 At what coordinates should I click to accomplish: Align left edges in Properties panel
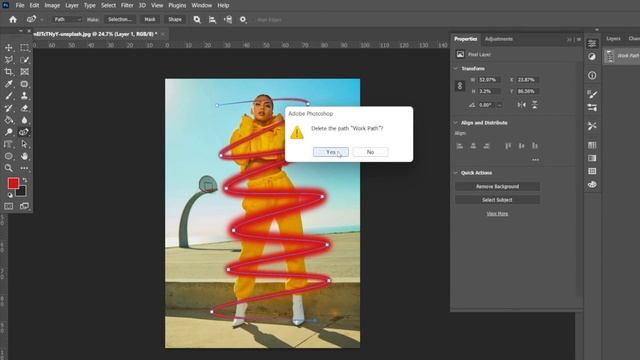coord(460,146)
